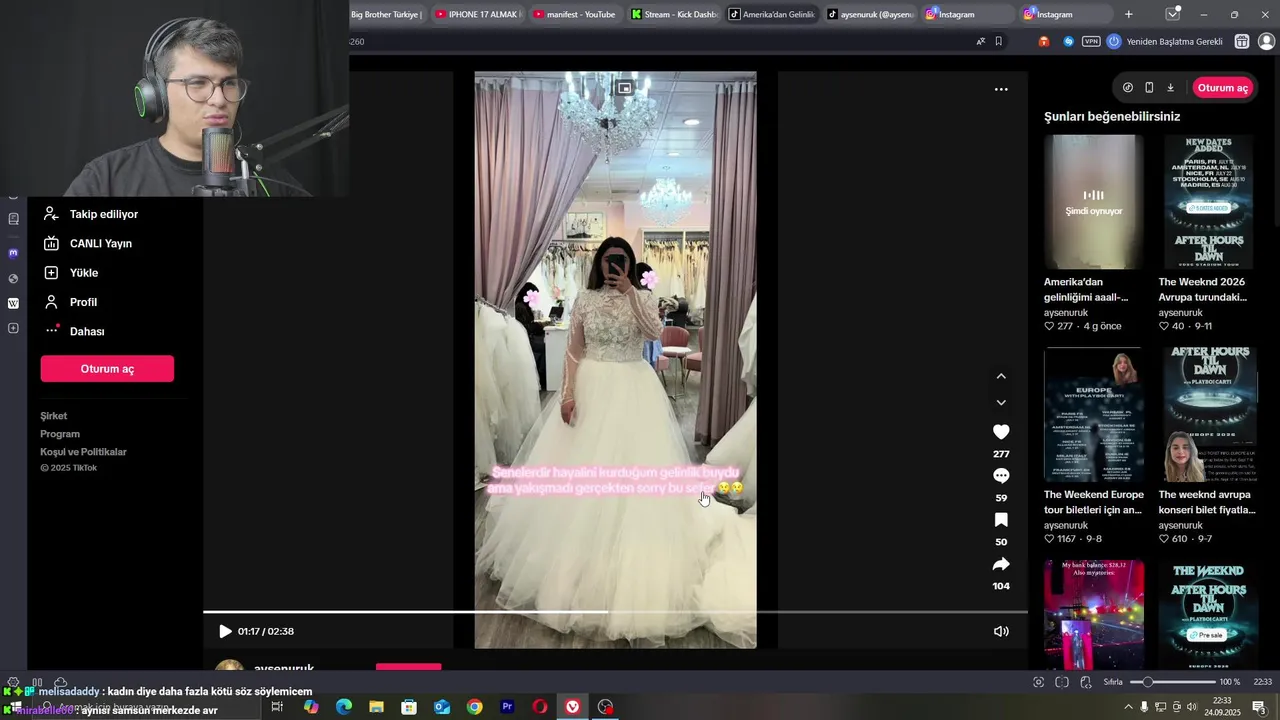
Task: Open the comments bubble icon with 59
Action: coord(1001,476)
